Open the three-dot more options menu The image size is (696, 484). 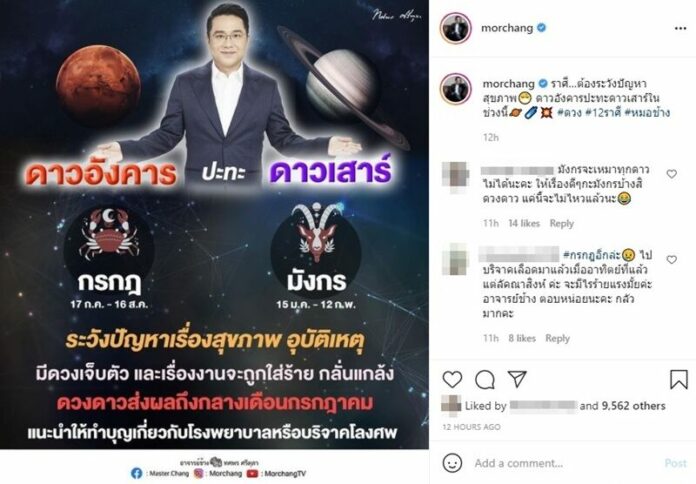click(680, 28)
